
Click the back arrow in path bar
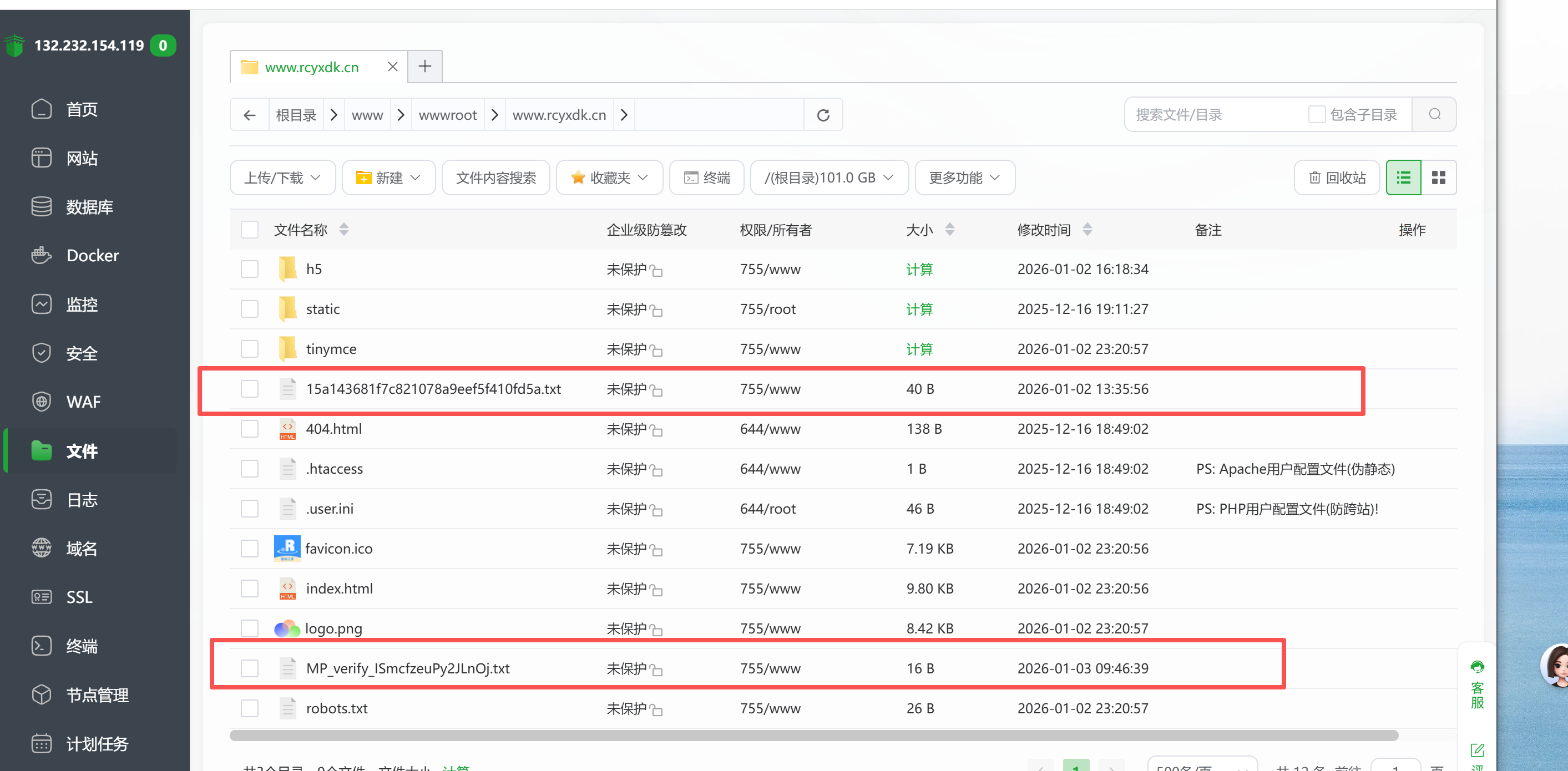[x=250, y=115]
